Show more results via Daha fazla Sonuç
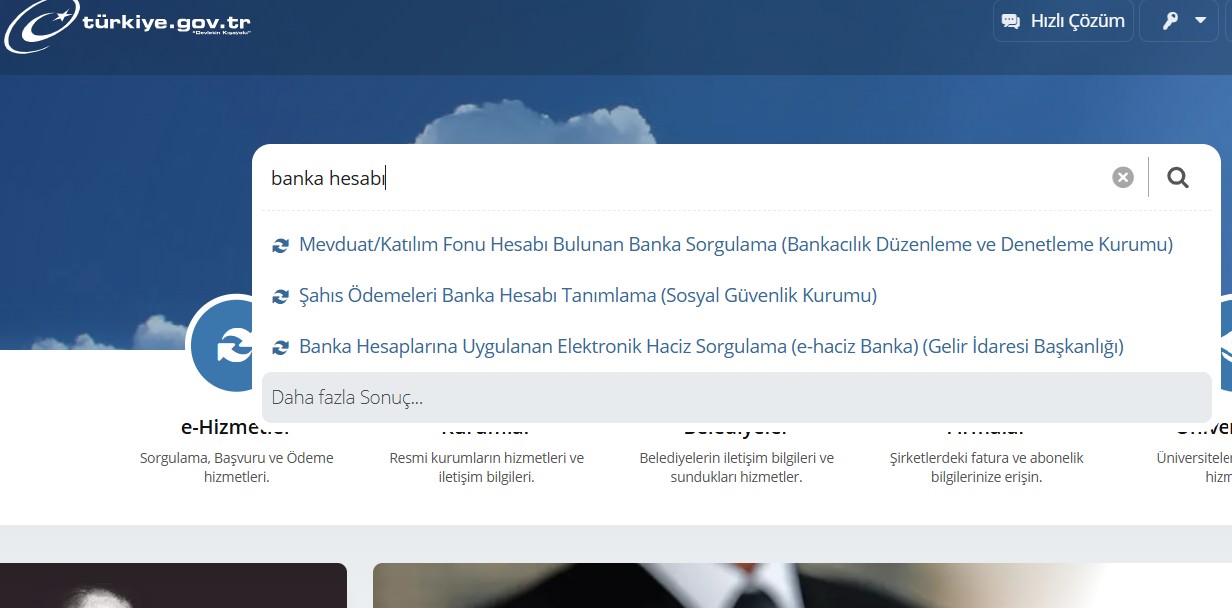The width and height of the screenshot is (1232, 608). (x=736, y=397)
